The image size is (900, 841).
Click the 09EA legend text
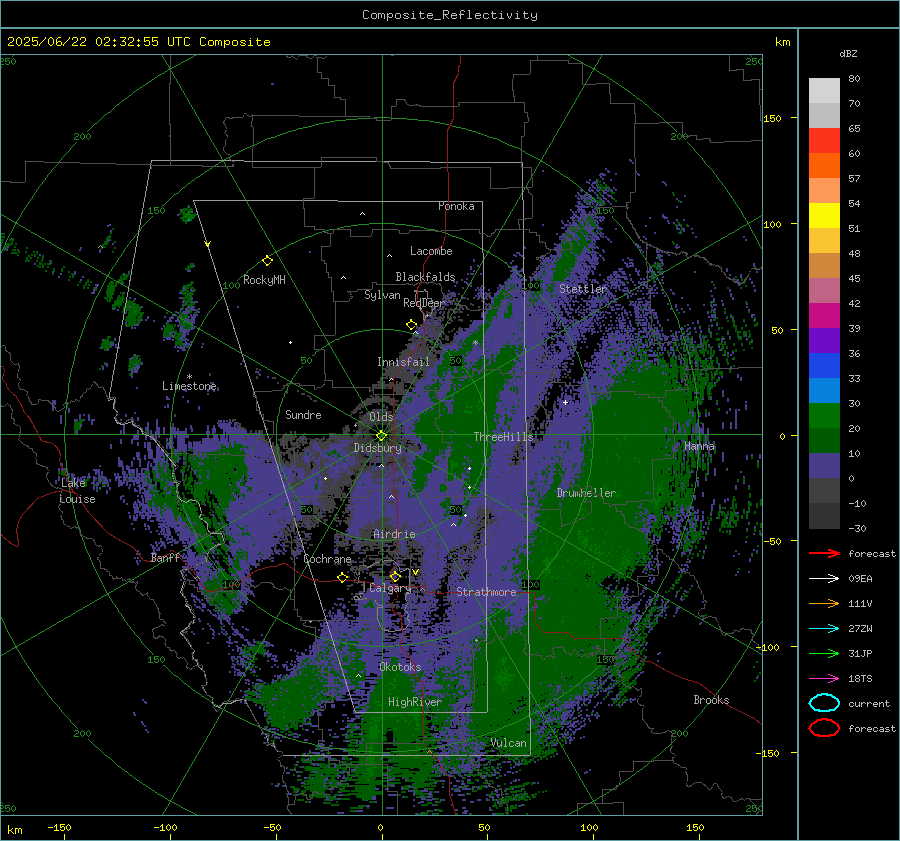pos(860,579)
